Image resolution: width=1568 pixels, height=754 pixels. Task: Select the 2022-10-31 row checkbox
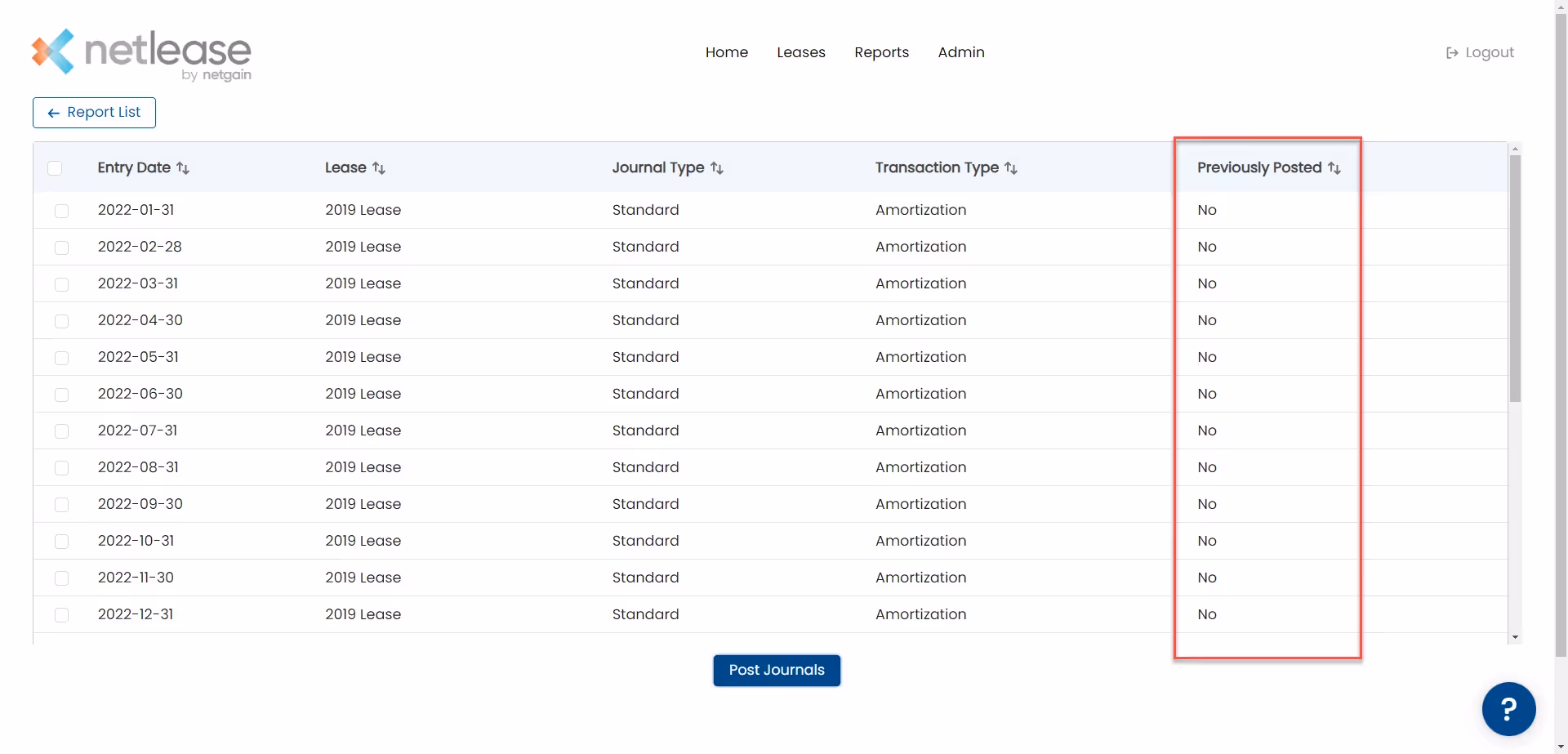coord(61,542)
